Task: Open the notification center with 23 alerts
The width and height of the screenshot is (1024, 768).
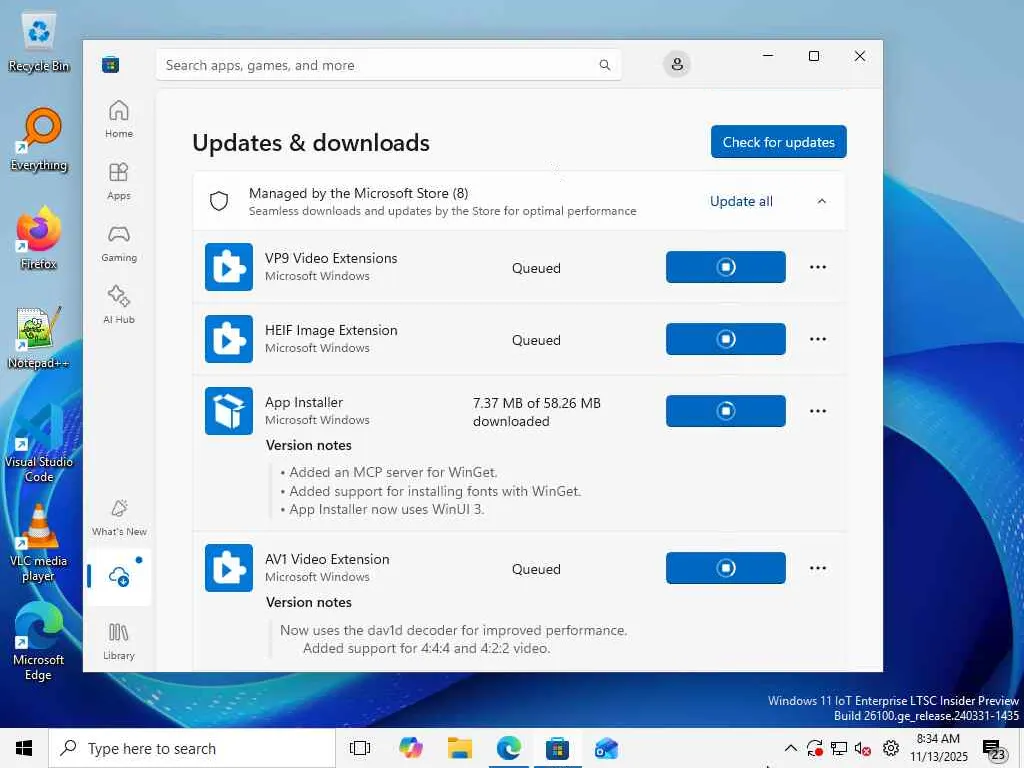Action: tap(994, 750)
